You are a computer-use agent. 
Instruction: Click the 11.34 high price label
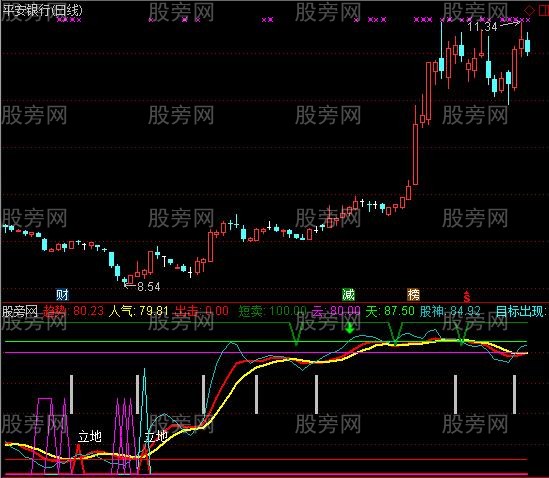[482, 27]
